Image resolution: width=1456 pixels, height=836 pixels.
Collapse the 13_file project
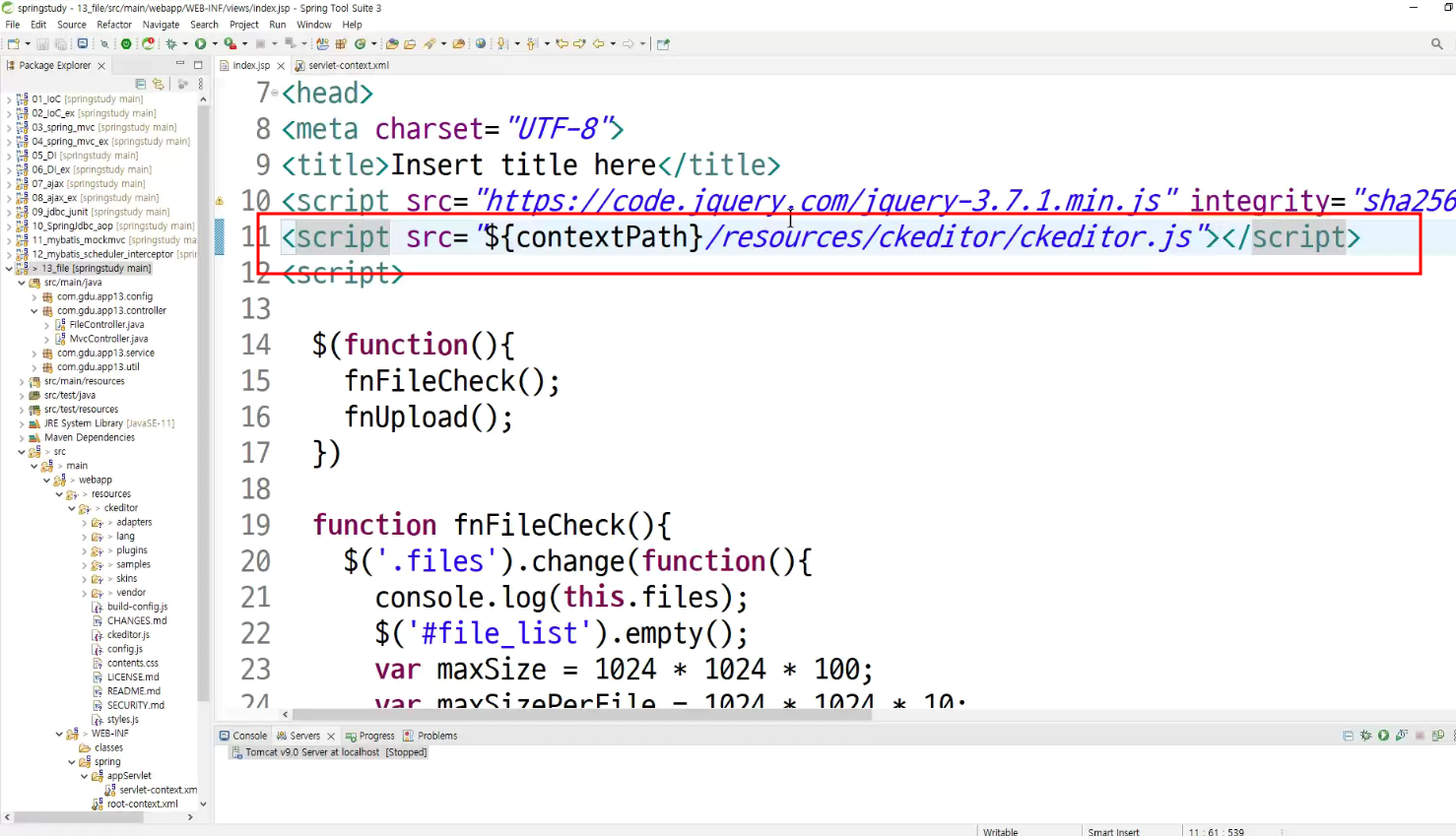pos(9,268)
